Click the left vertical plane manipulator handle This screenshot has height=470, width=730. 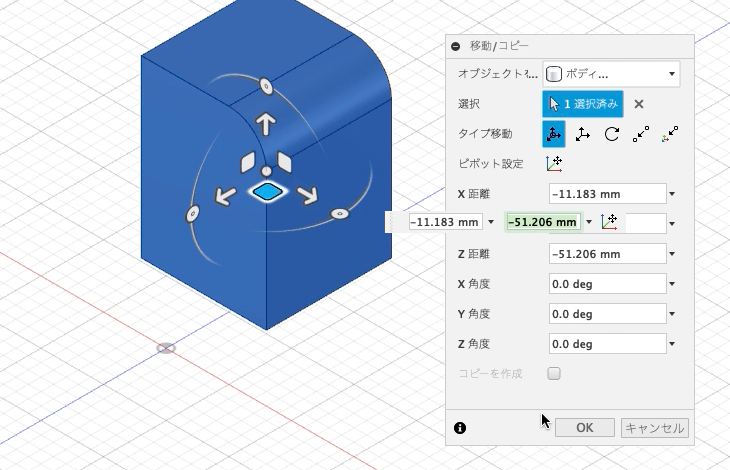point(248,162)
